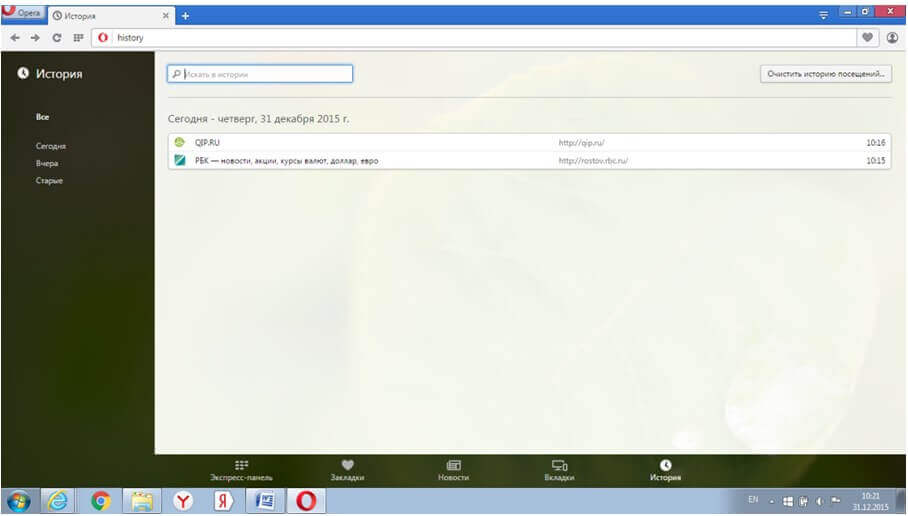This screenshot has height=516, width=908.
Task: Open Новости from bottom bar
Action: coord(453,471)
